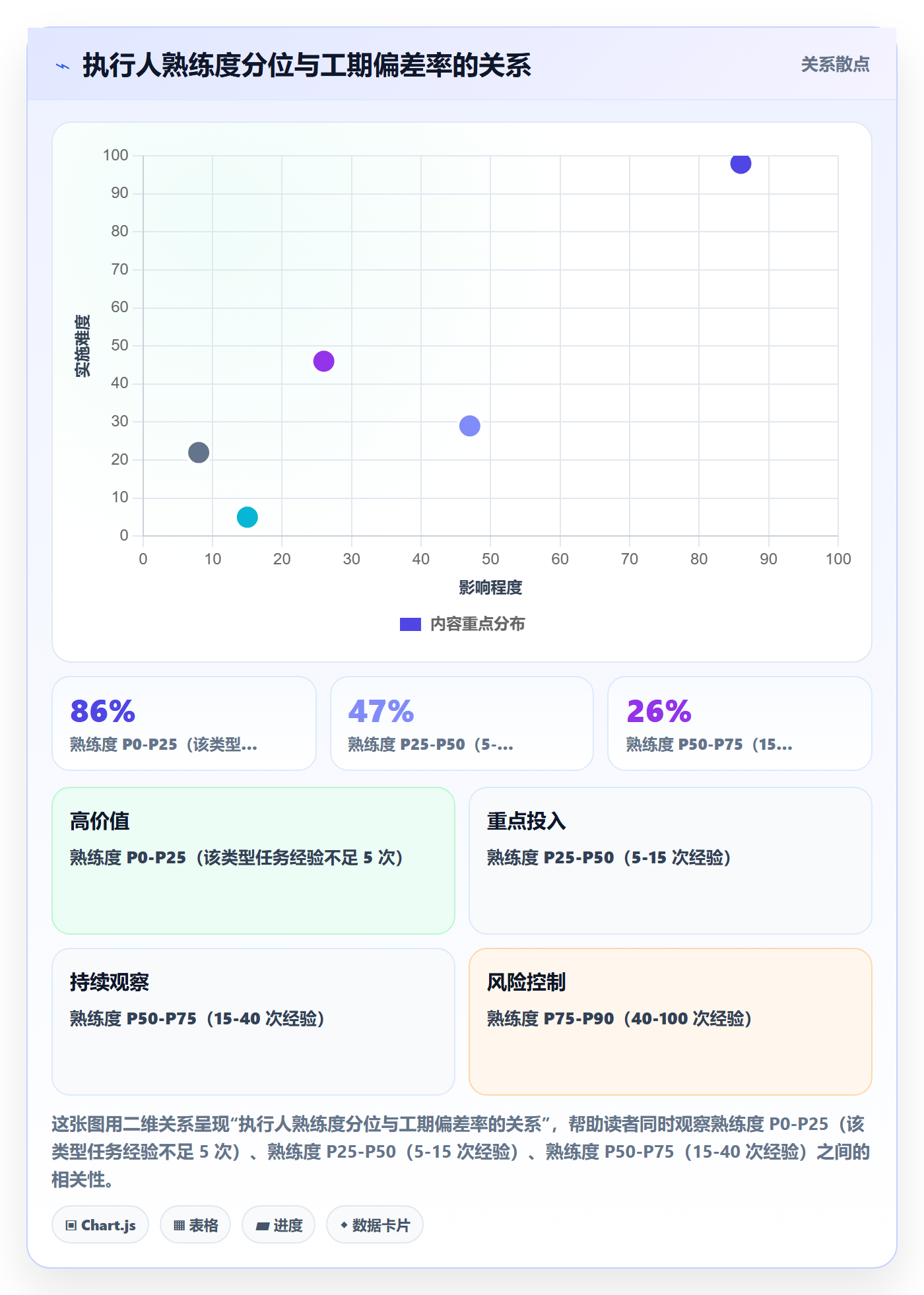Click the text 熟练度 P75-P90（40-100 次经验）
The image size is (924, 1295).
pos(619,1018)
